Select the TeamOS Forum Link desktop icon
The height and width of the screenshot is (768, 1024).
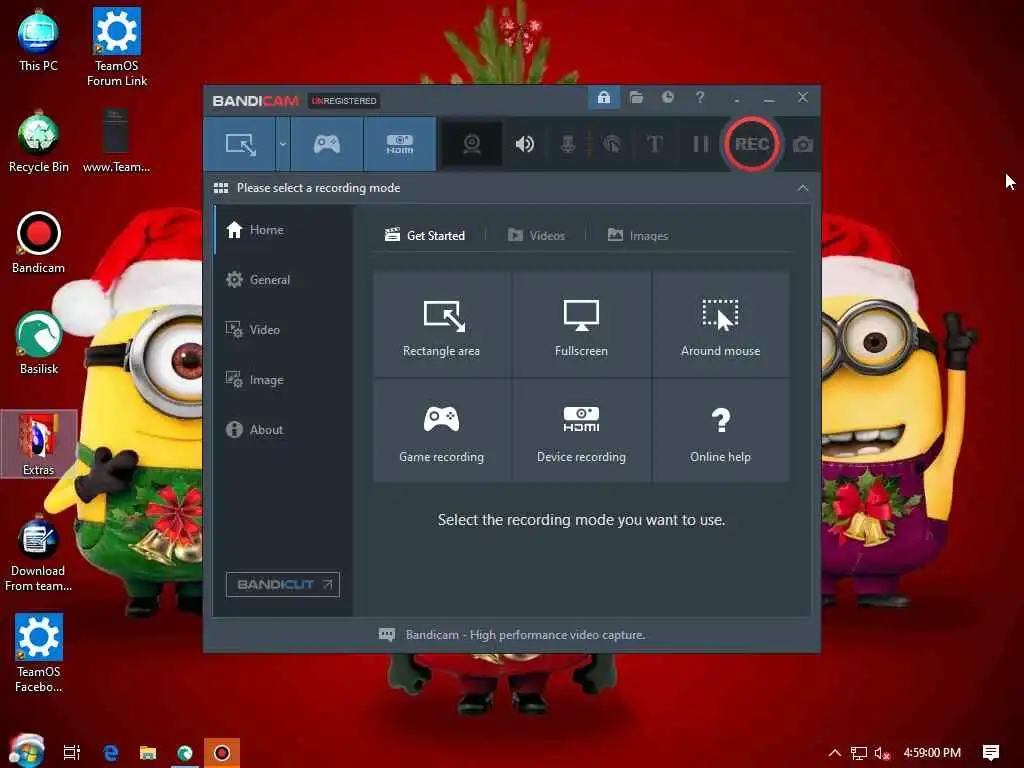click(117, 47)
